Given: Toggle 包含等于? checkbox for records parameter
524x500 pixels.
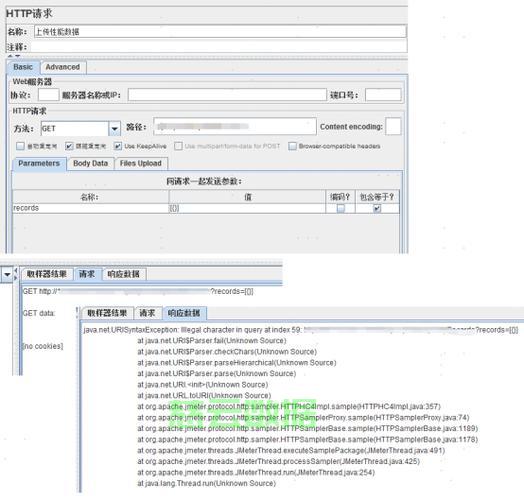Looking at the screenshot, I should pos(377,209).
